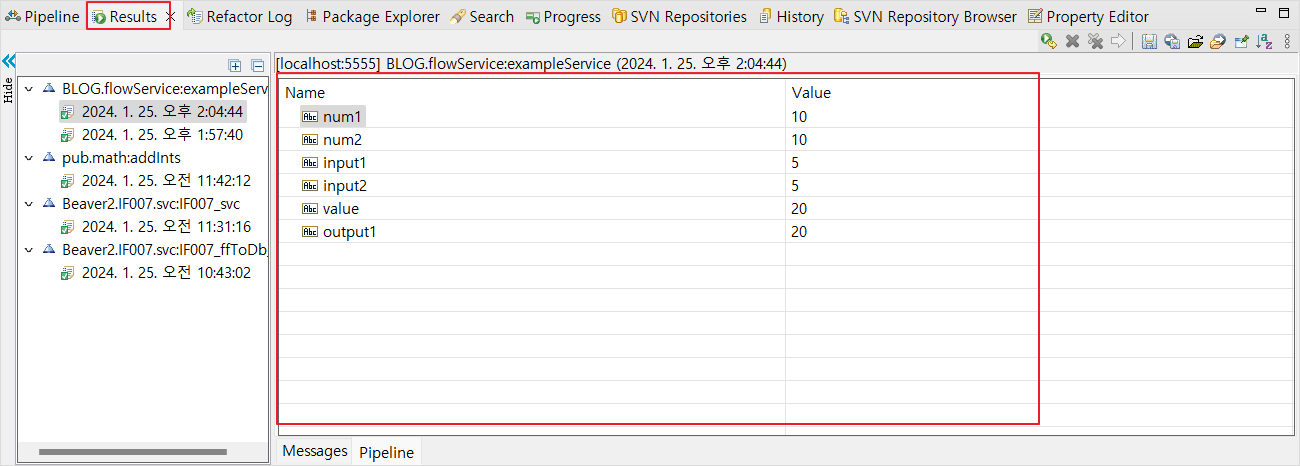Image resolution: width=1300 pixels, height=466 pixels.
Task: Open the Refactor Log tab
Action: [x=239, y=17]
